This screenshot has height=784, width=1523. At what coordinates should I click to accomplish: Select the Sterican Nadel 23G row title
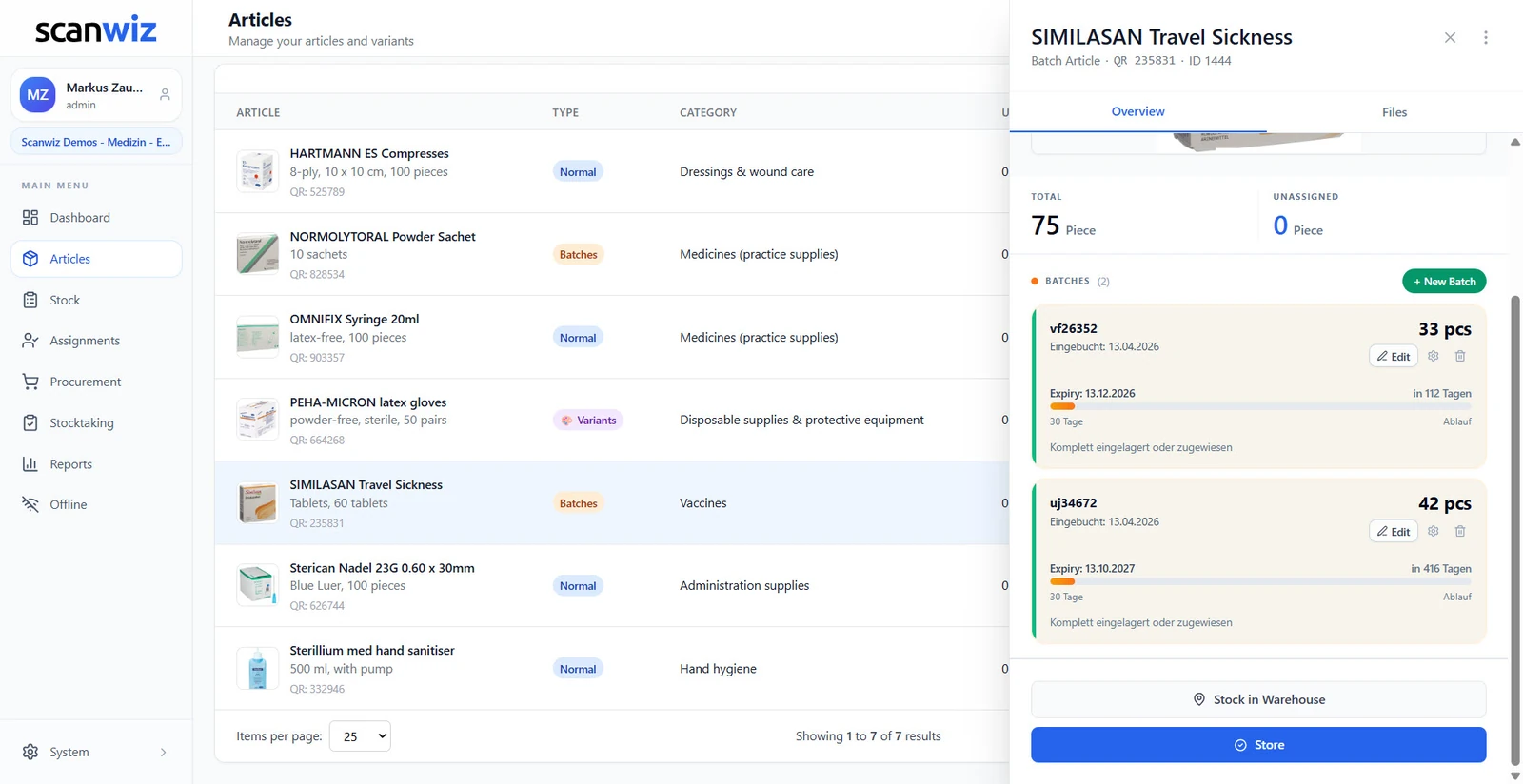pyautogui.click(x=382, y=568)
